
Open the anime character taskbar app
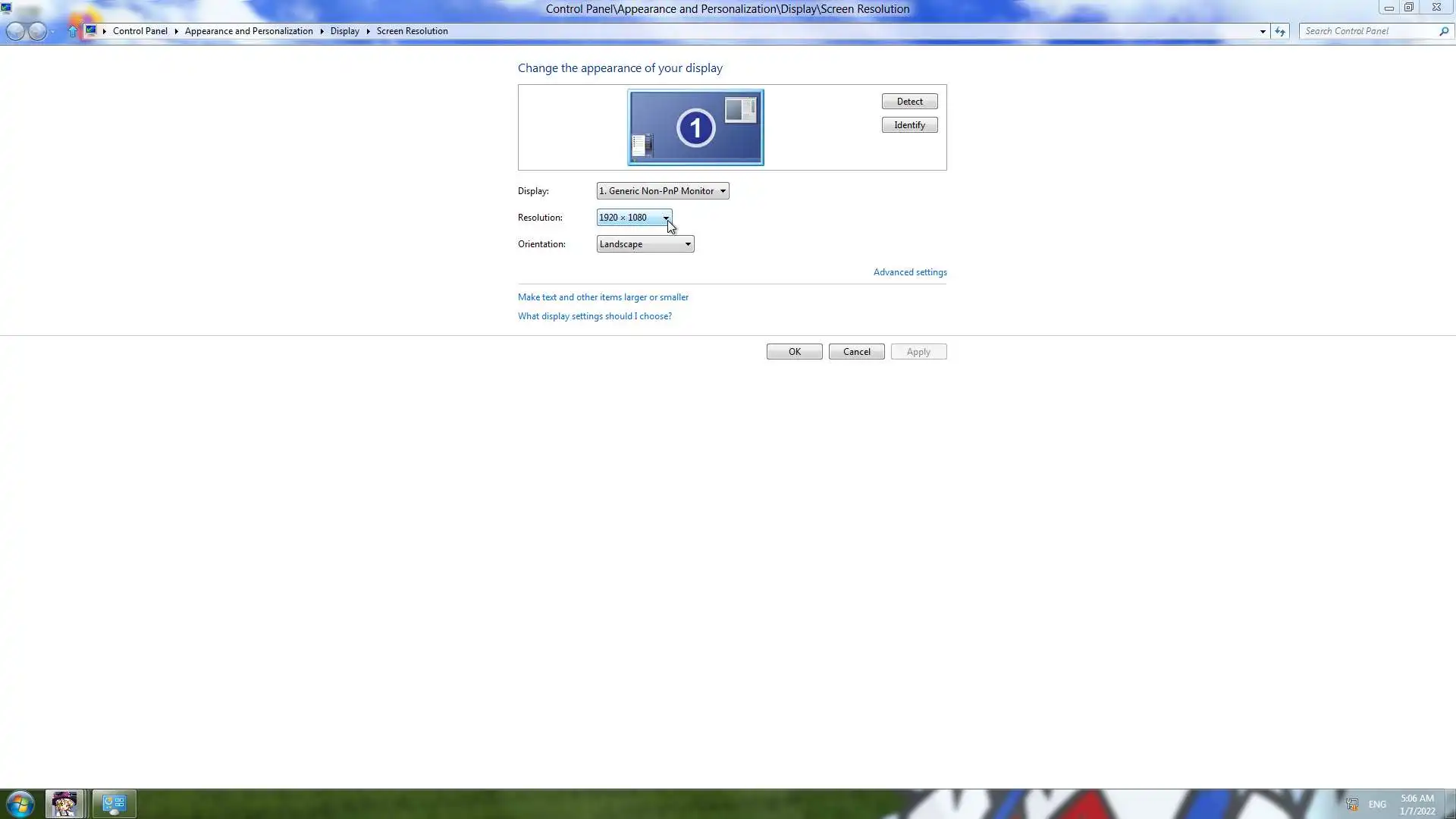coord(64,804)
